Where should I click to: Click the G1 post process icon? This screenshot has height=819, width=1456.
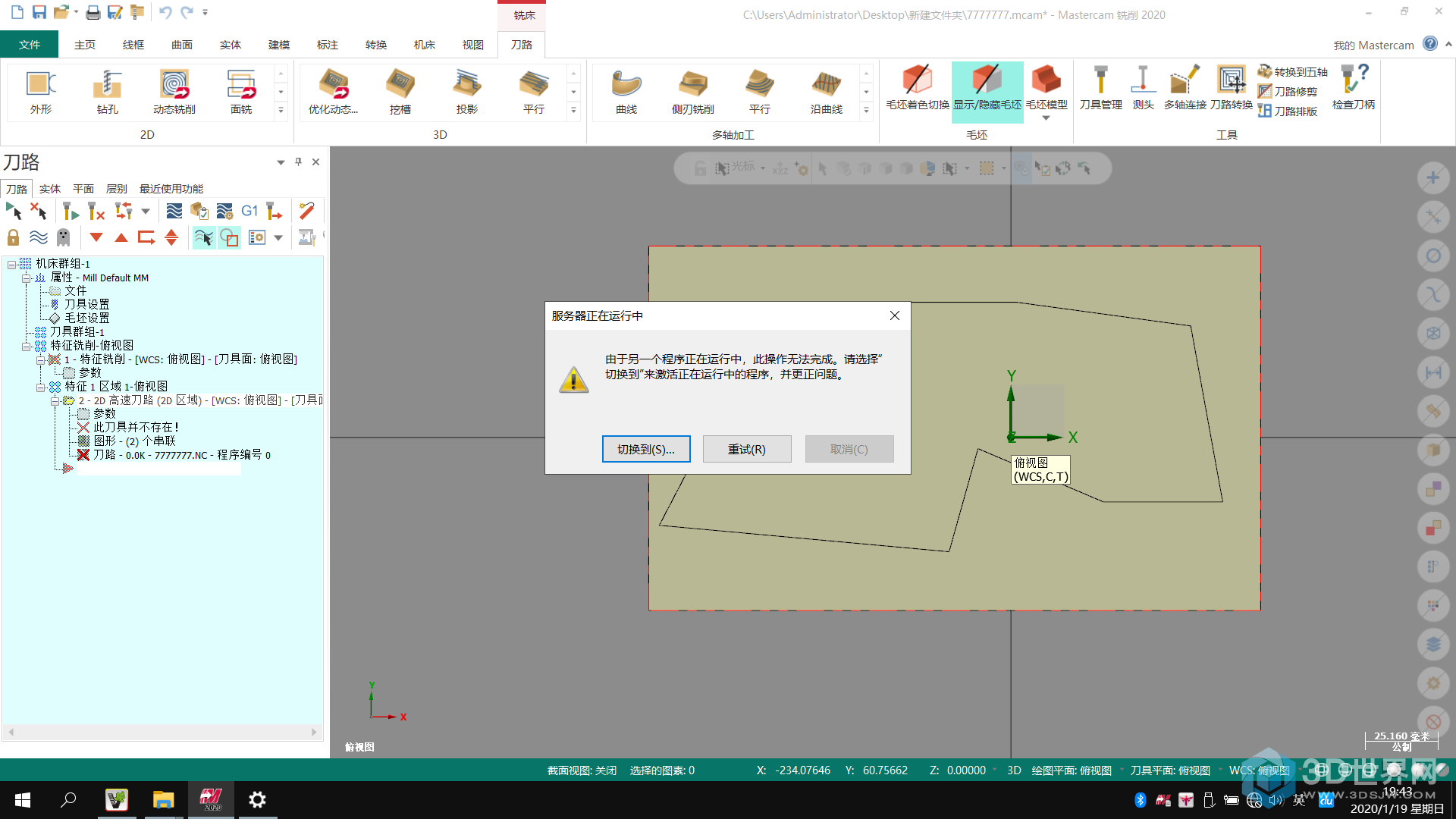249,211
